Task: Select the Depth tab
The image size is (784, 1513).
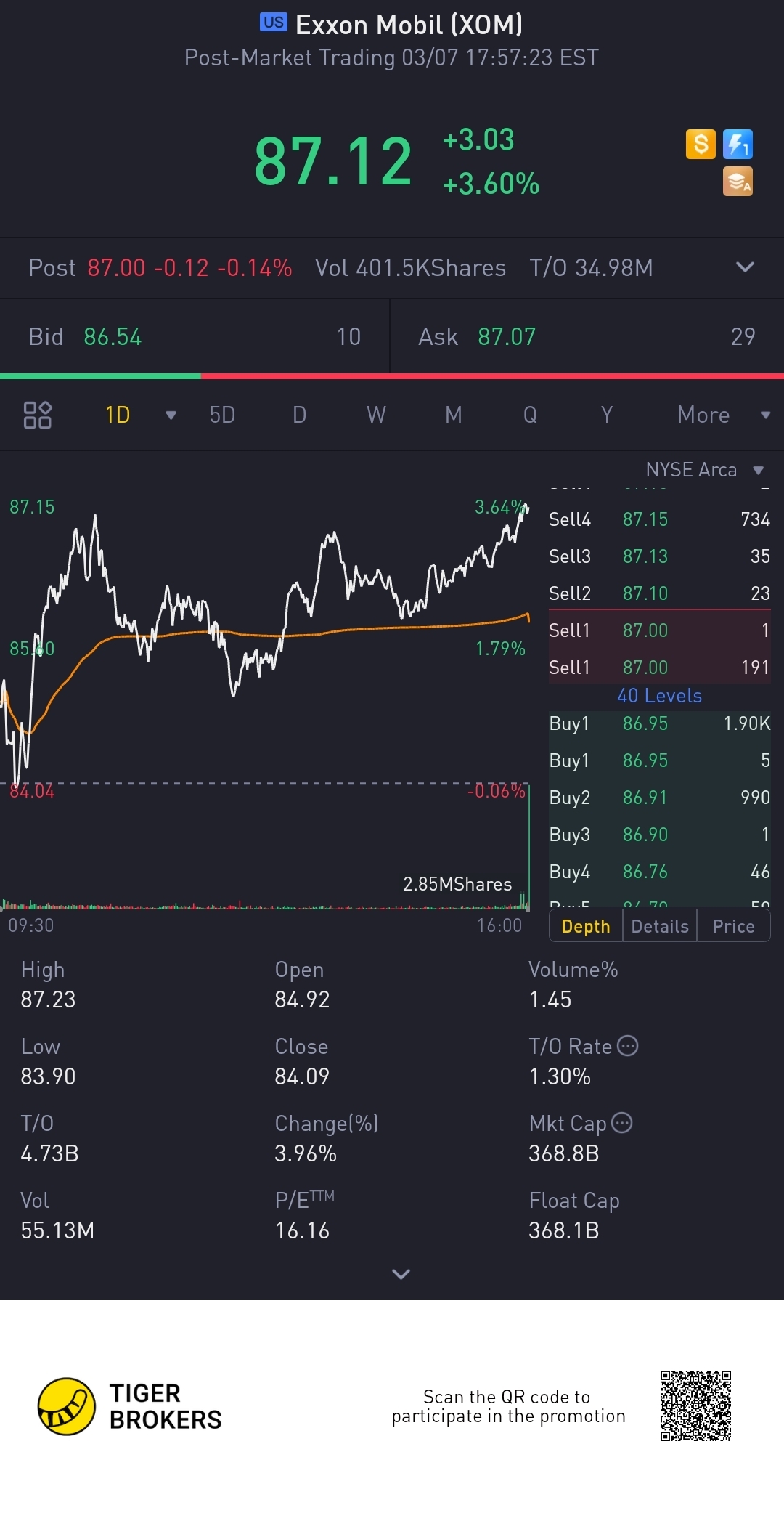Action: tap(586, 926)
